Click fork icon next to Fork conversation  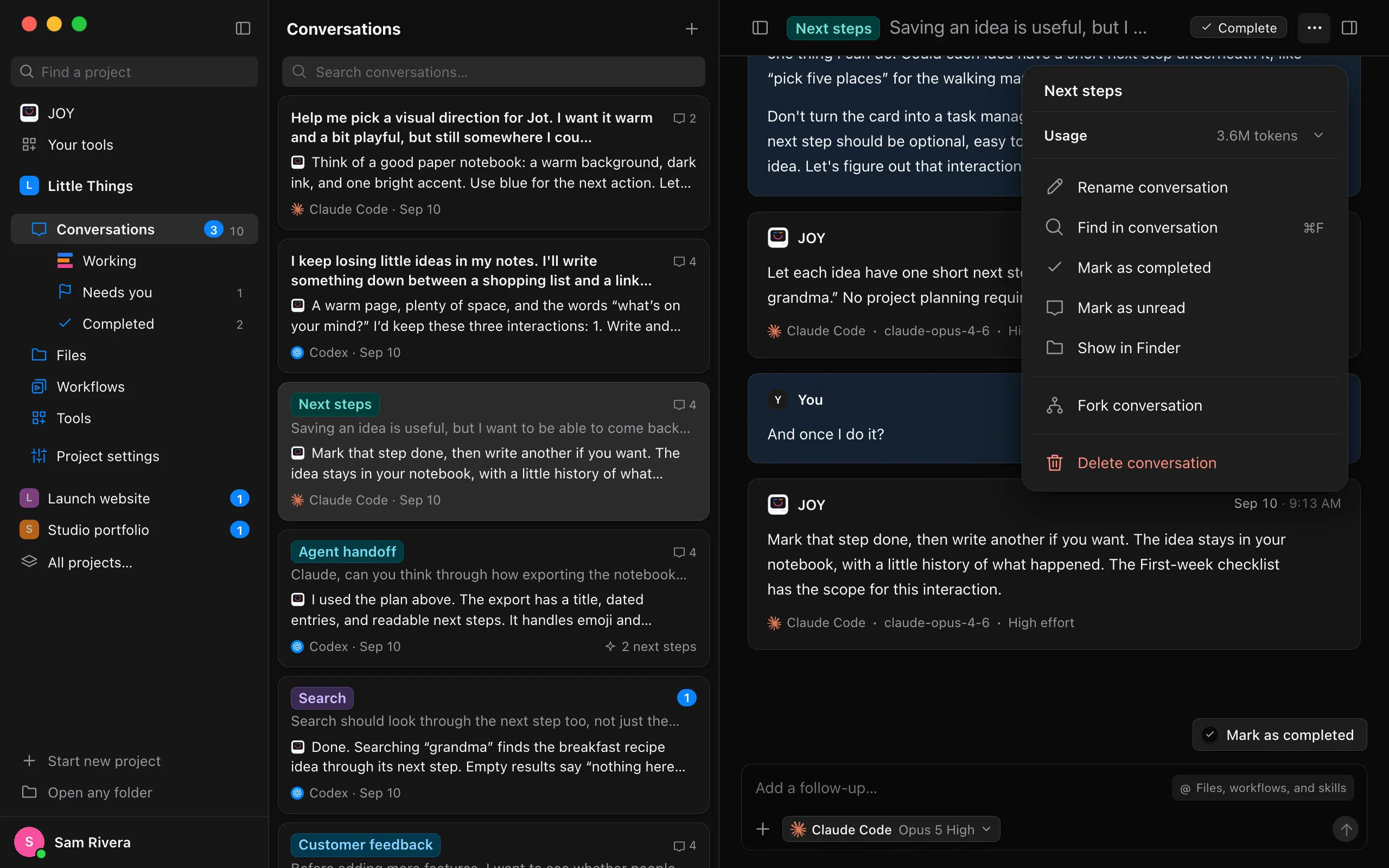(x=1054, y=405)
